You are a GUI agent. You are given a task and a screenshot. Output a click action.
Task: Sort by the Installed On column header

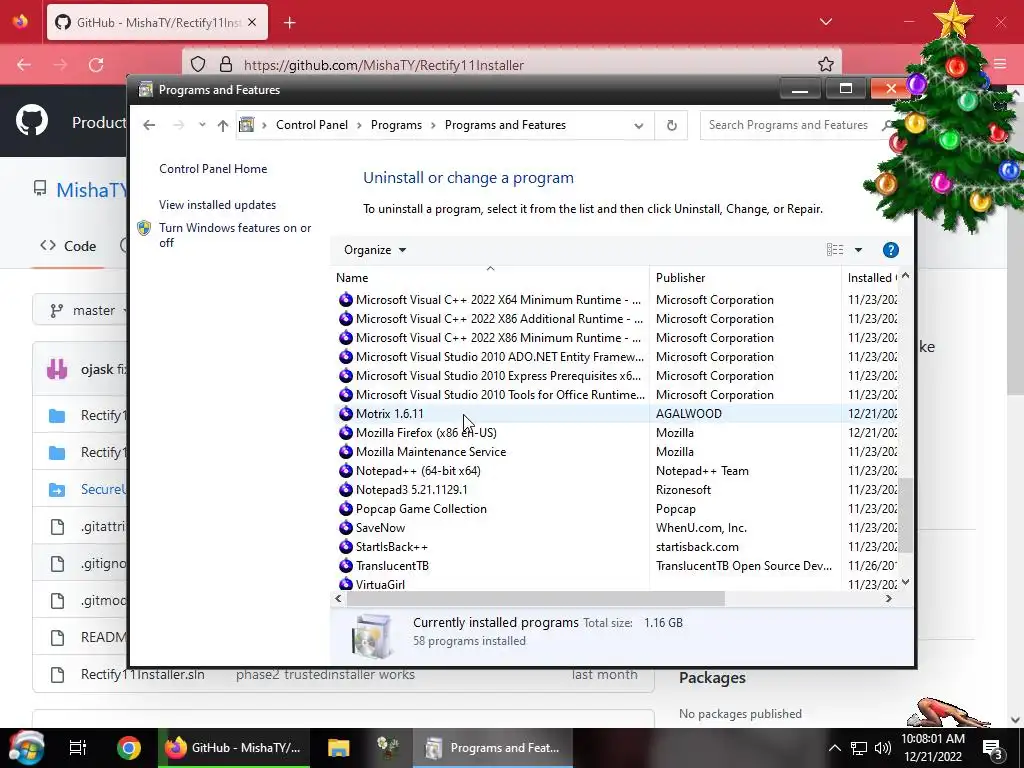[871, 278]
